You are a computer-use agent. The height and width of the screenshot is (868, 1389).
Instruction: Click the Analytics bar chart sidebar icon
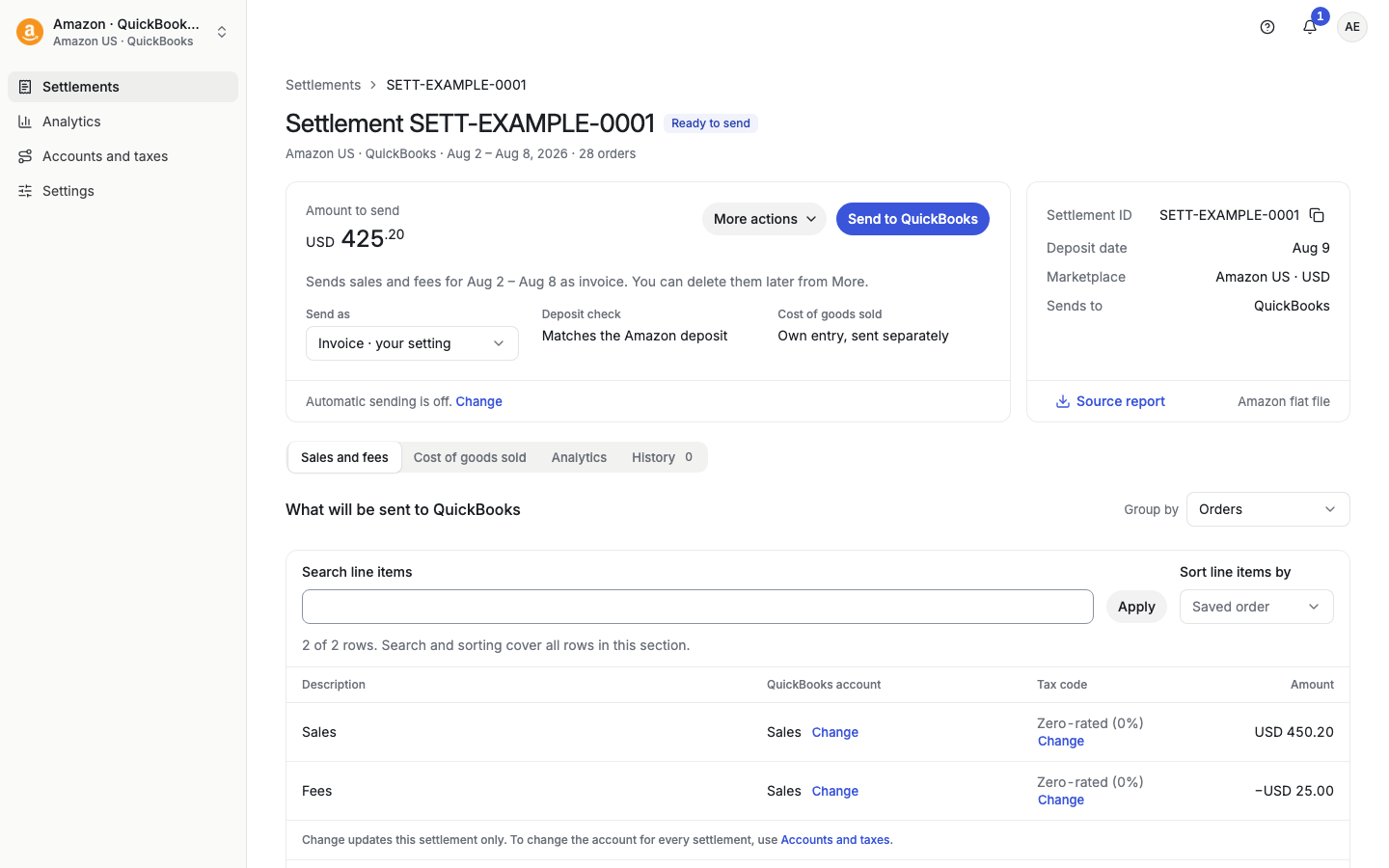coord(25,122)
